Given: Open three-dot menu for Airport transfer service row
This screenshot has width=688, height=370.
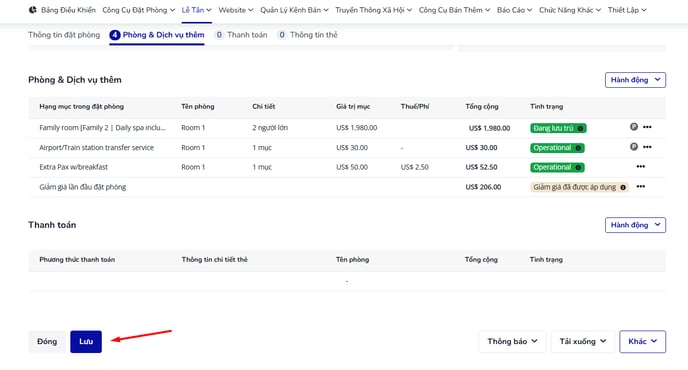Looking at the screenshot, I should [x=647, y=147].
